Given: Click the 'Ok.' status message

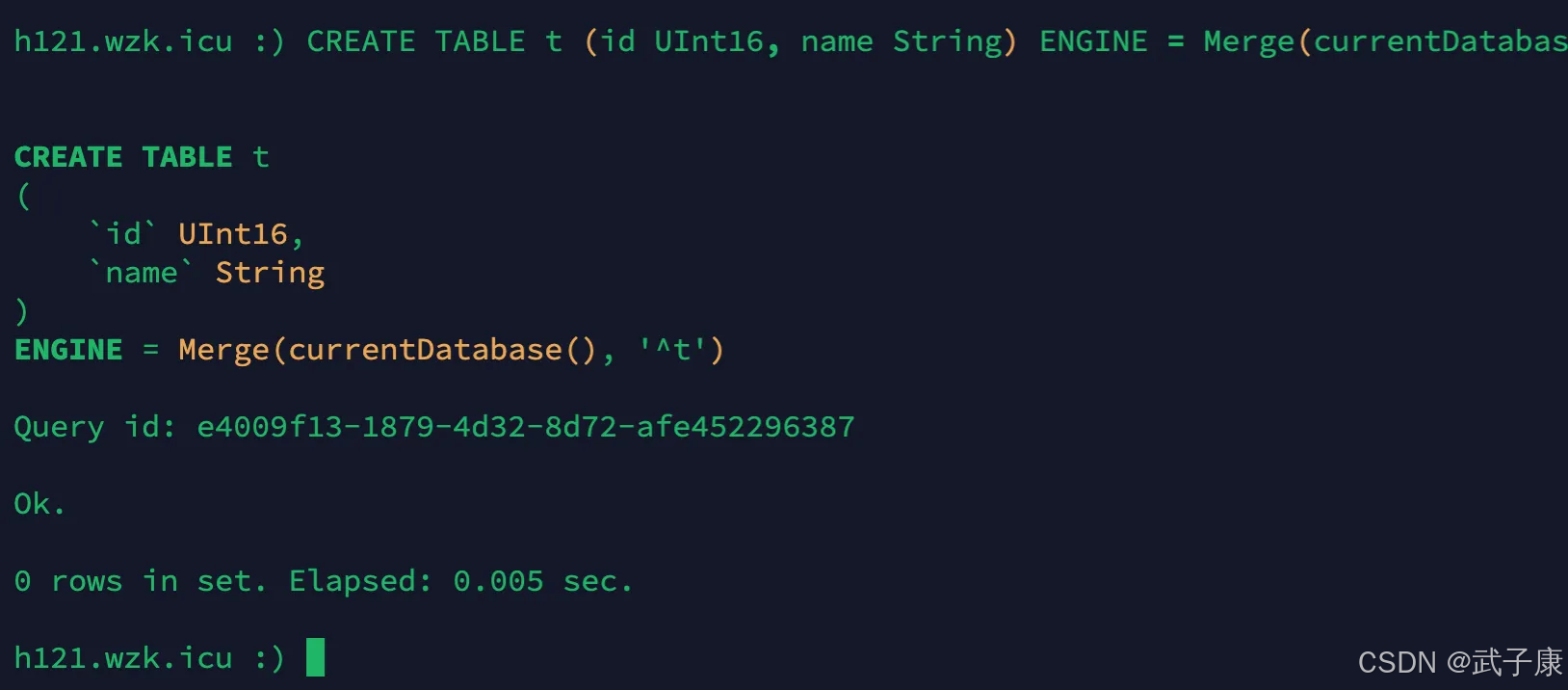Looking at the screenshot, I should pos(39,504).
